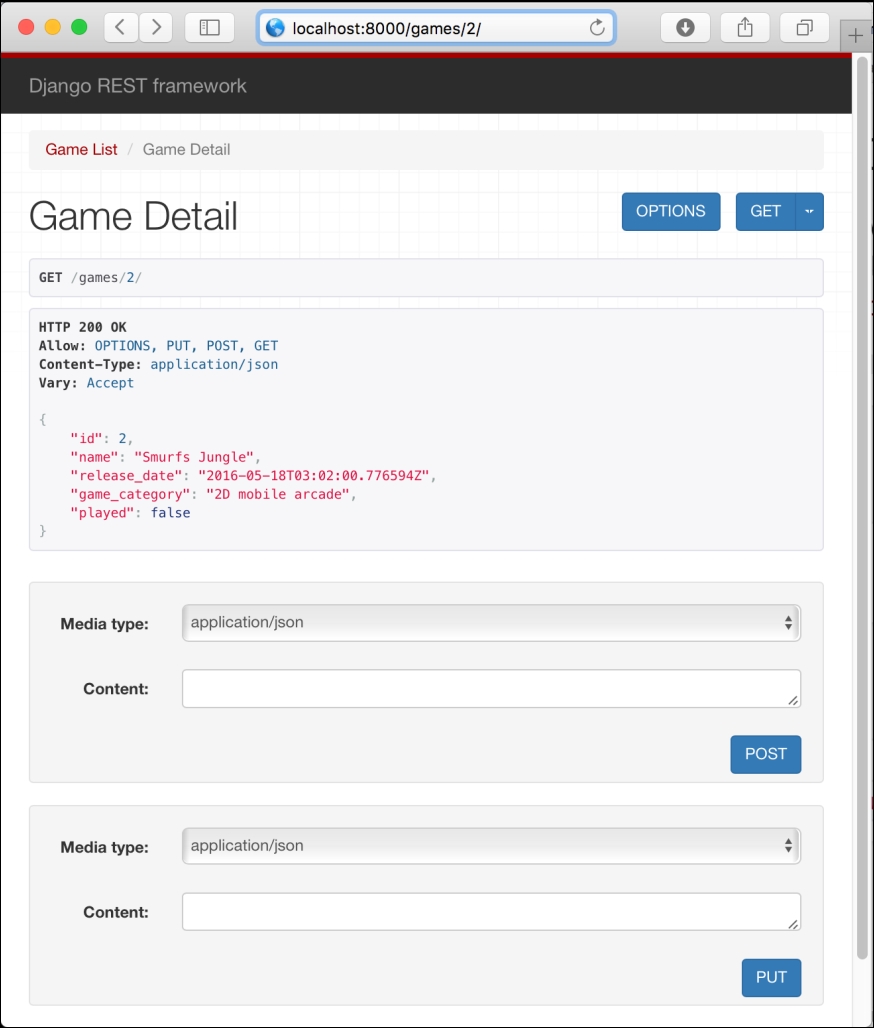Click the Django REST framework header link
Viewport: 874px width, 1028px height.
click(138, 86)
